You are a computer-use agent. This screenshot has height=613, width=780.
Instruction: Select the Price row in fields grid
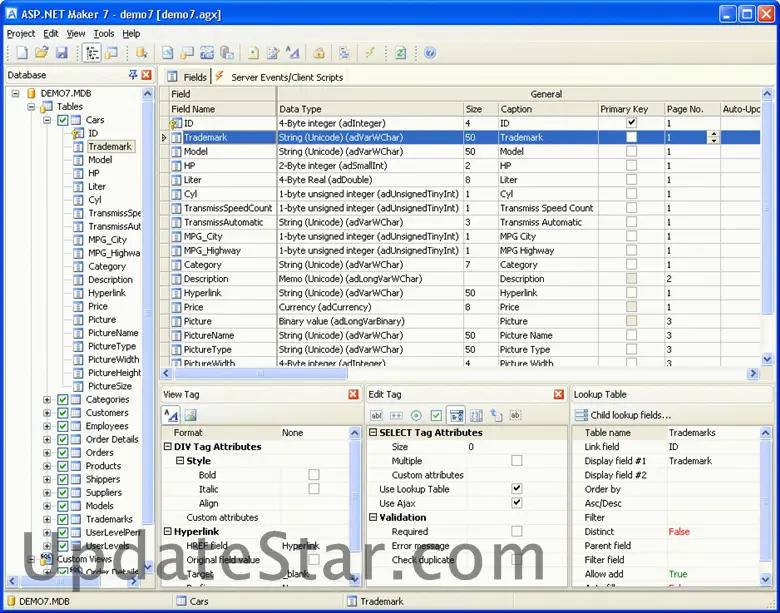[x=460, y=307]
